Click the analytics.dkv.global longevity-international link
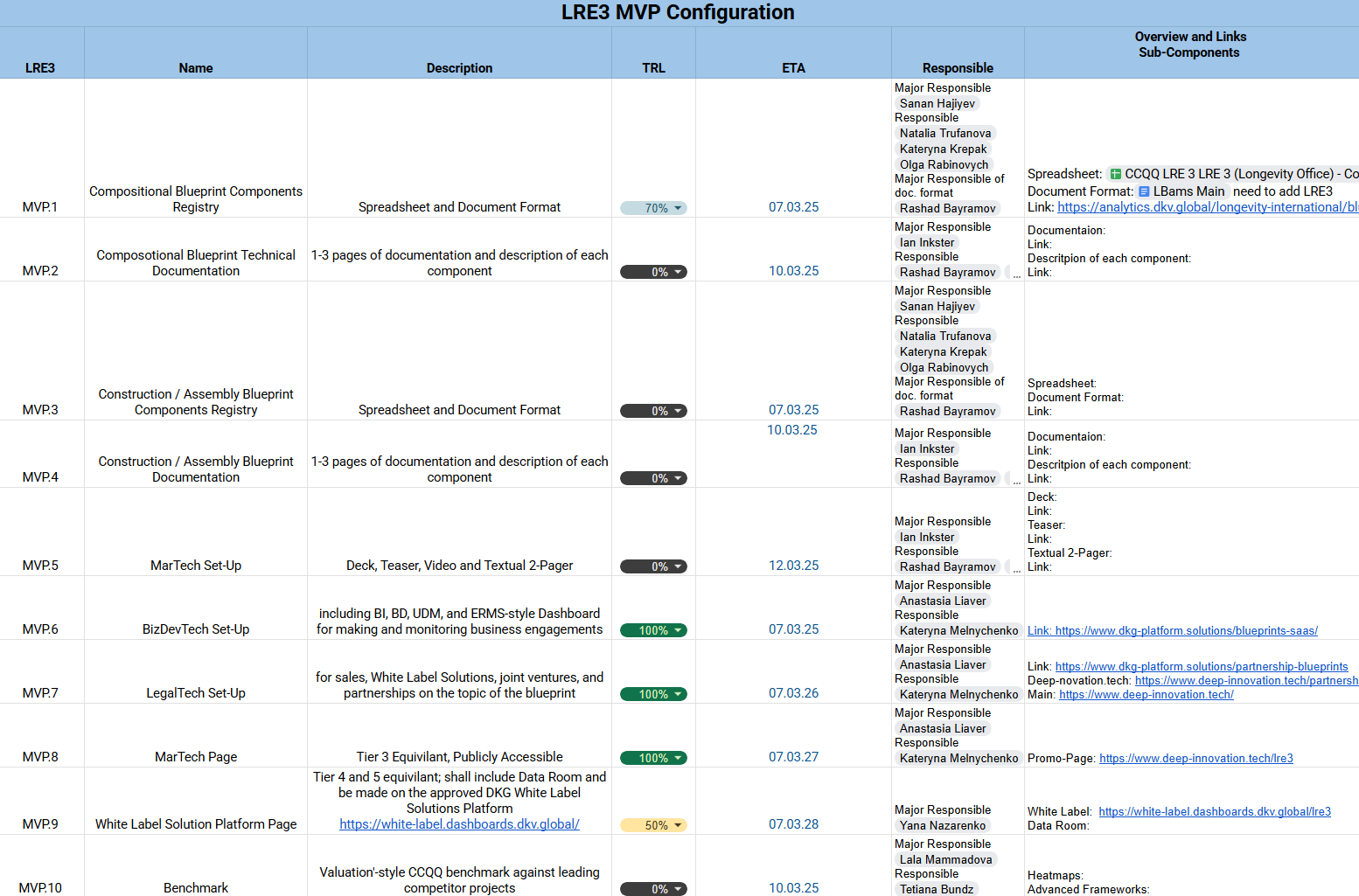The image size is (1359, 896). [x=1207, y=207]
